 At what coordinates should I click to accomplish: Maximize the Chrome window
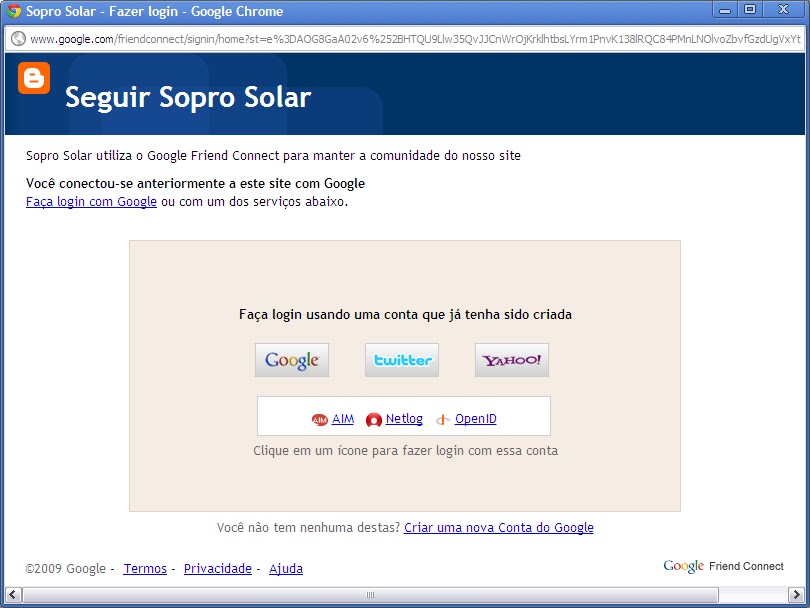[x=750, y=9]
